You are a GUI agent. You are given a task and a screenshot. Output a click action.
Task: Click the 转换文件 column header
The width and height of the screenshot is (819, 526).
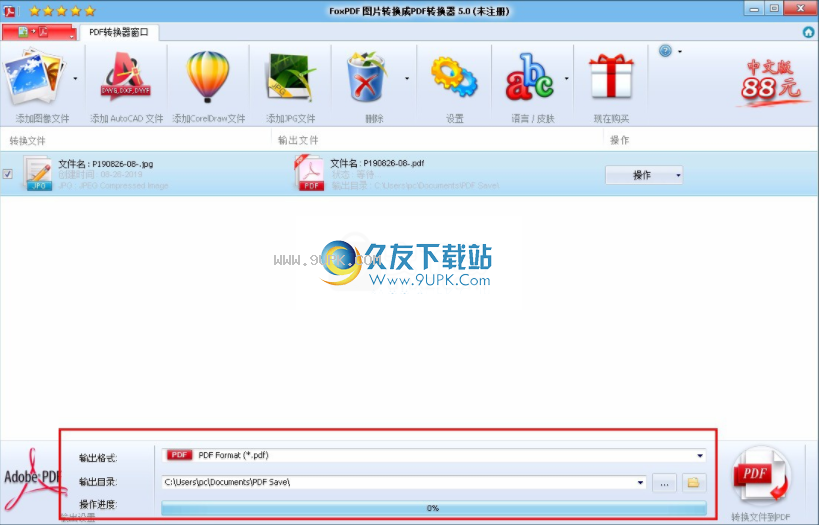click(28, 141)
